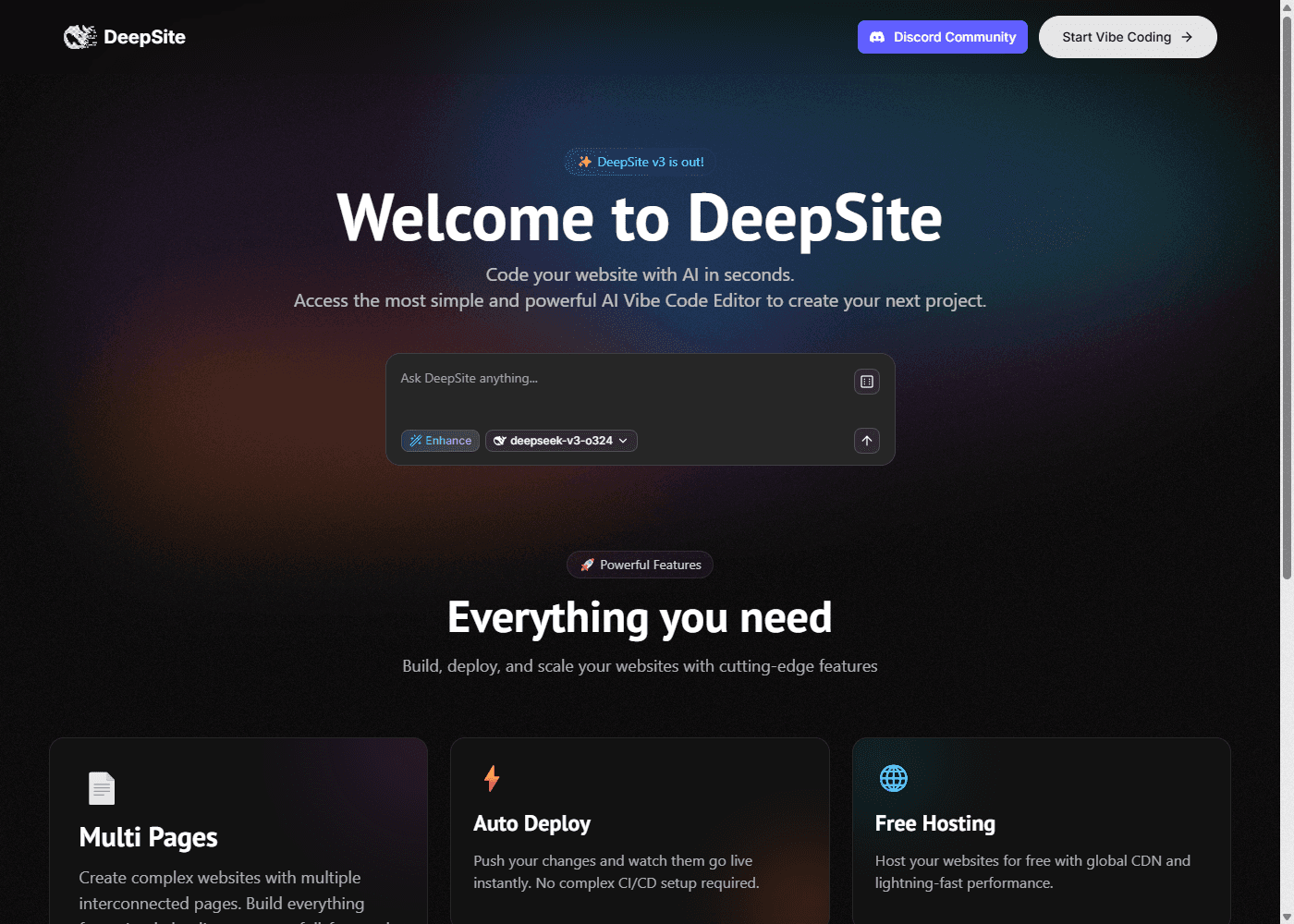Click the Free Hosting globe icon
Image resolution: width=1294 pixels, height=924 pixels.
(x=894, y=778)
